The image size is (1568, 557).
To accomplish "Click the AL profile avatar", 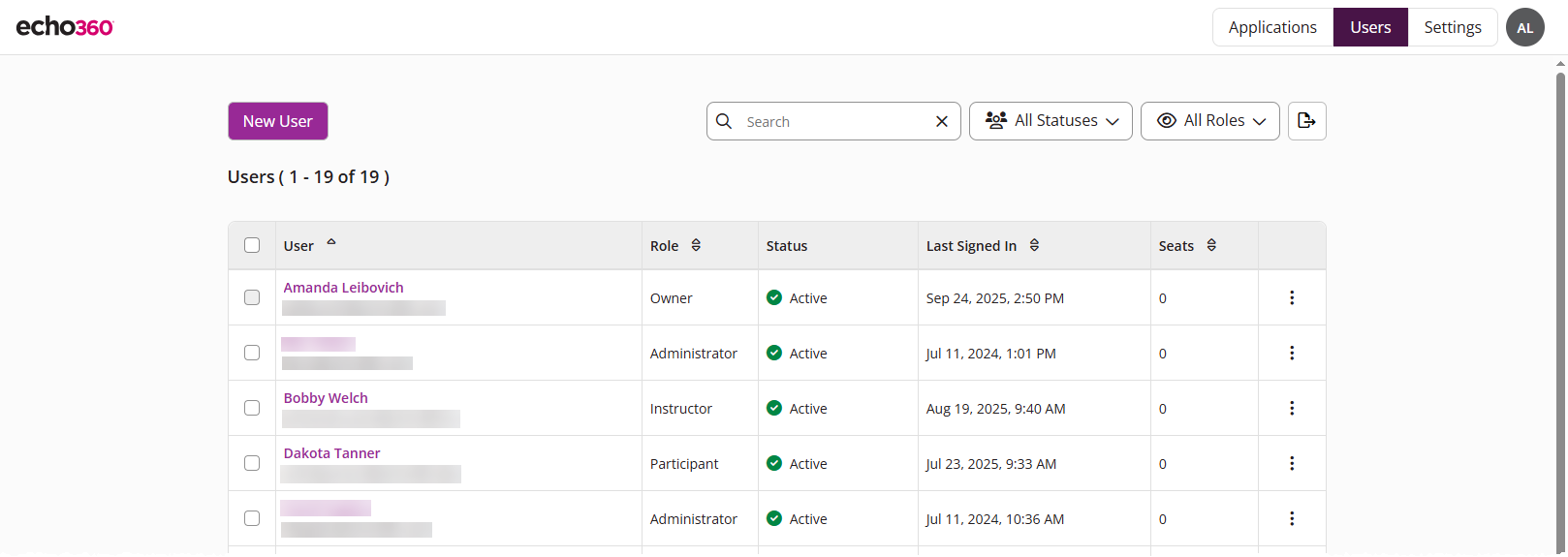I will click(1524, 27).
